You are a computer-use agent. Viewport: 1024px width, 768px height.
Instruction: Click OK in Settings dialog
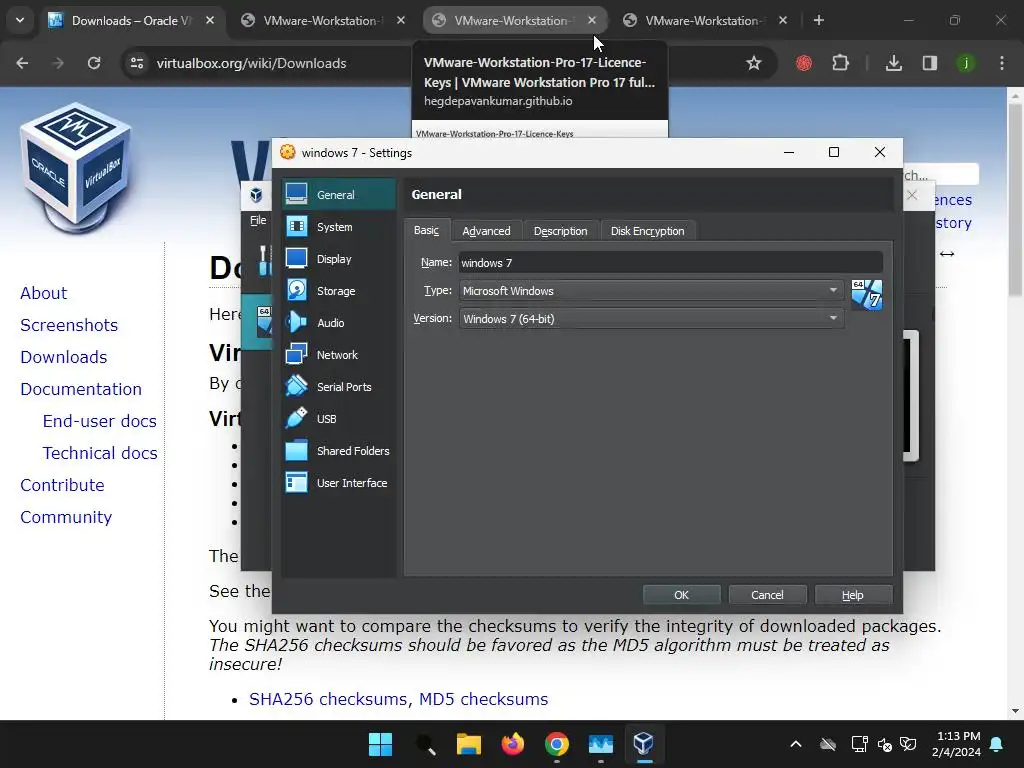coord(681,595)
